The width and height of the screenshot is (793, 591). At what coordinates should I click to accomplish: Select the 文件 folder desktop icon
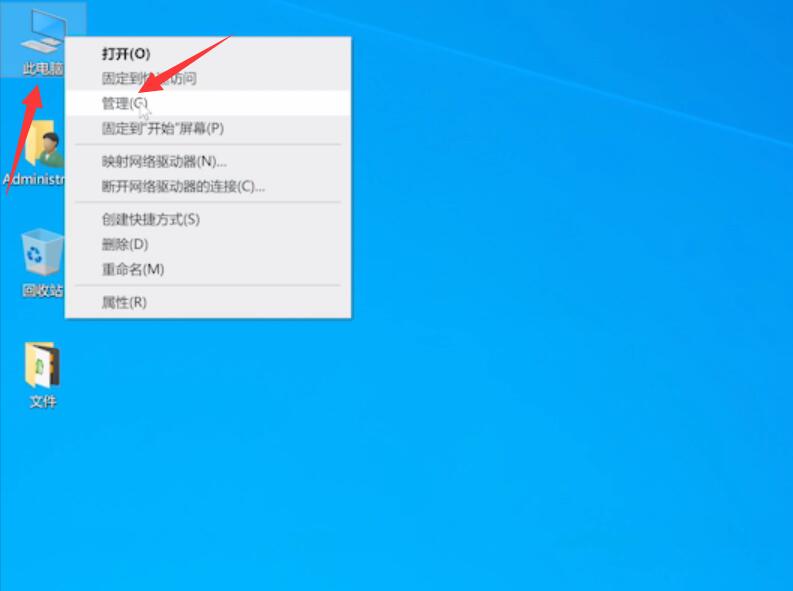click(42, 376)
